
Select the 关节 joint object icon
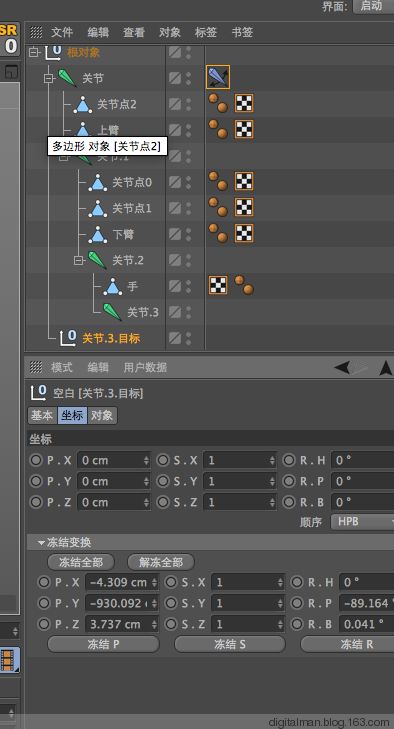point(67,78)
